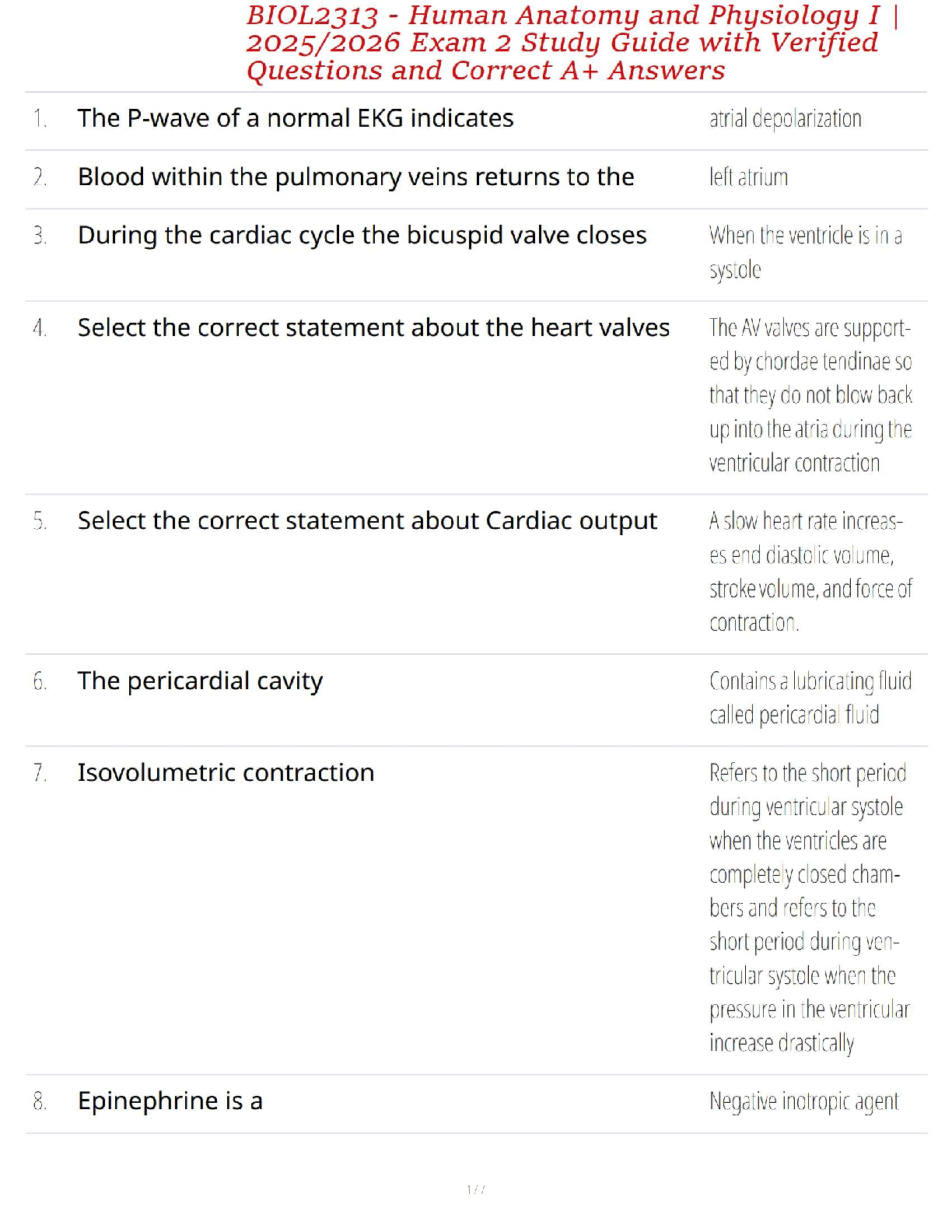Select the Cardiac output statement question

coord(367,520)
